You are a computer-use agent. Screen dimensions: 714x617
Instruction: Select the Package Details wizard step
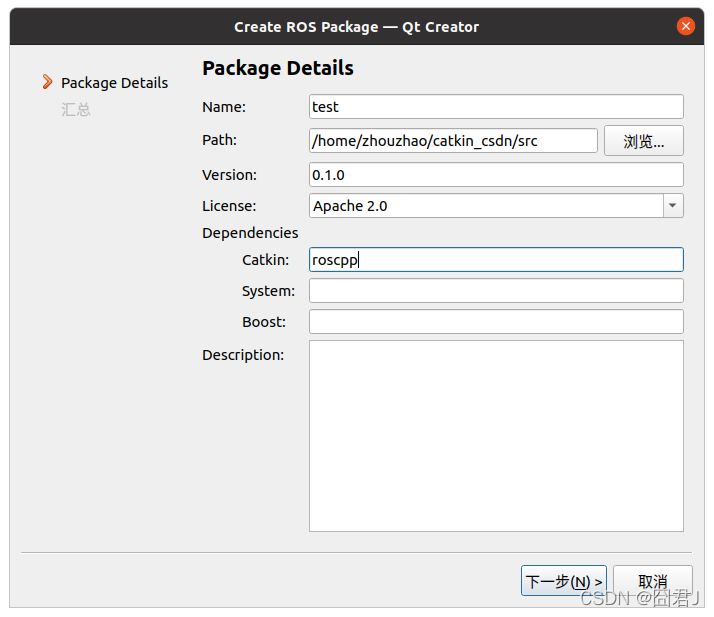(x=114, y=83)
